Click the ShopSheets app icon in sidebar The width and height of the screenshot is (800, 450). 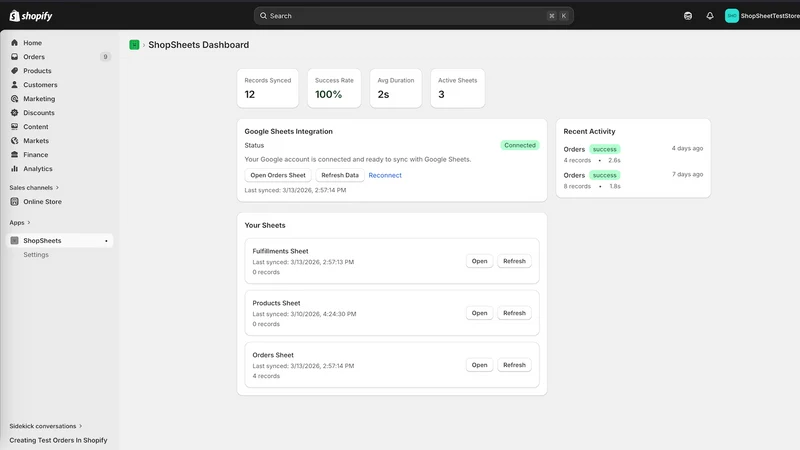tap(14, 240)
